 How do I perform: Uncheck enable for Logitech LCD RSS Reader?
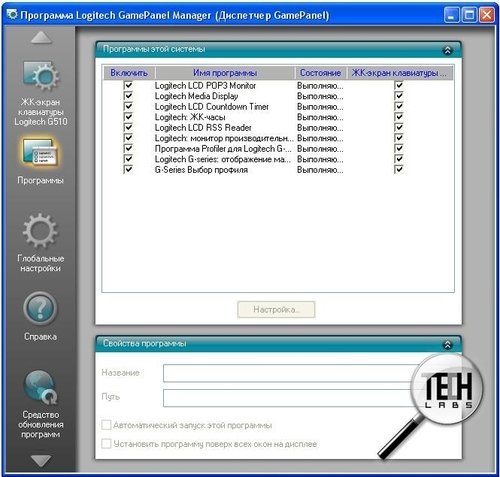tap(128, 127)
